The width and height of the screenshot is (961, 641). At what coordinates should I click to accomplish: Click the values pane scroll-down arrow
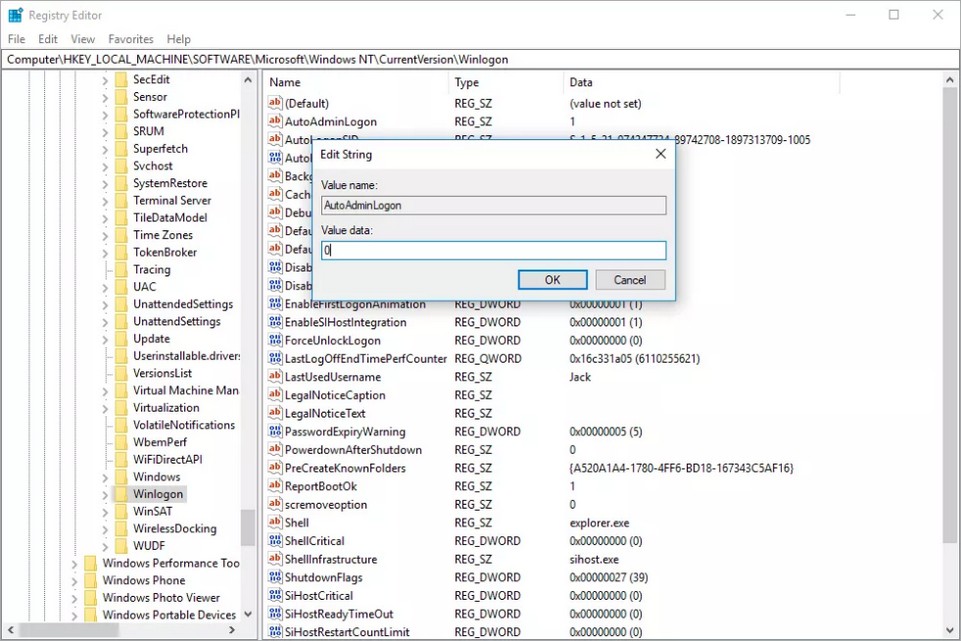coord(950,630)
